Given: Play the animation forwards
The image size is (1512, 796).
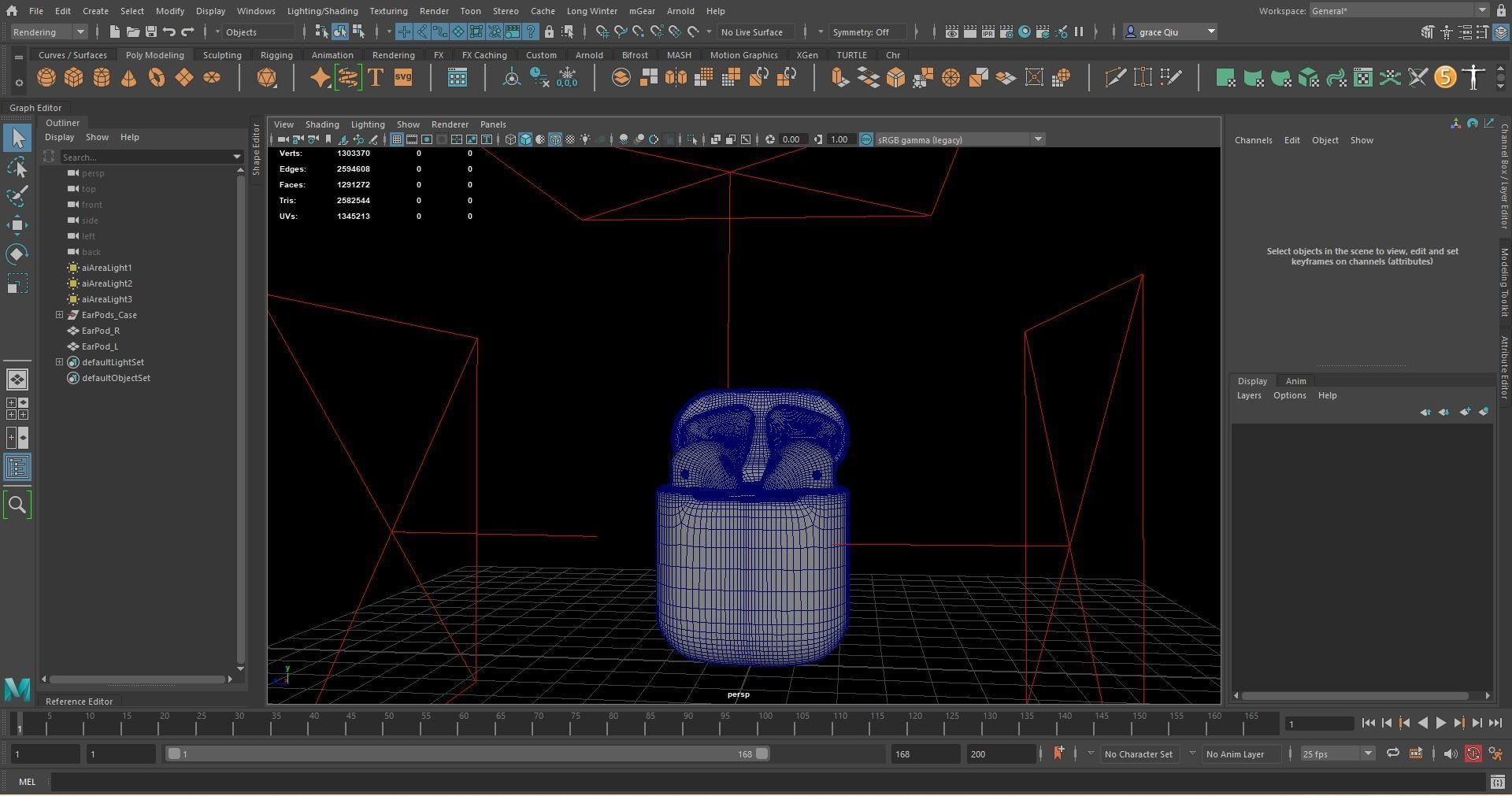Looking at the screenshot, I should click(x=1440, y=723).
